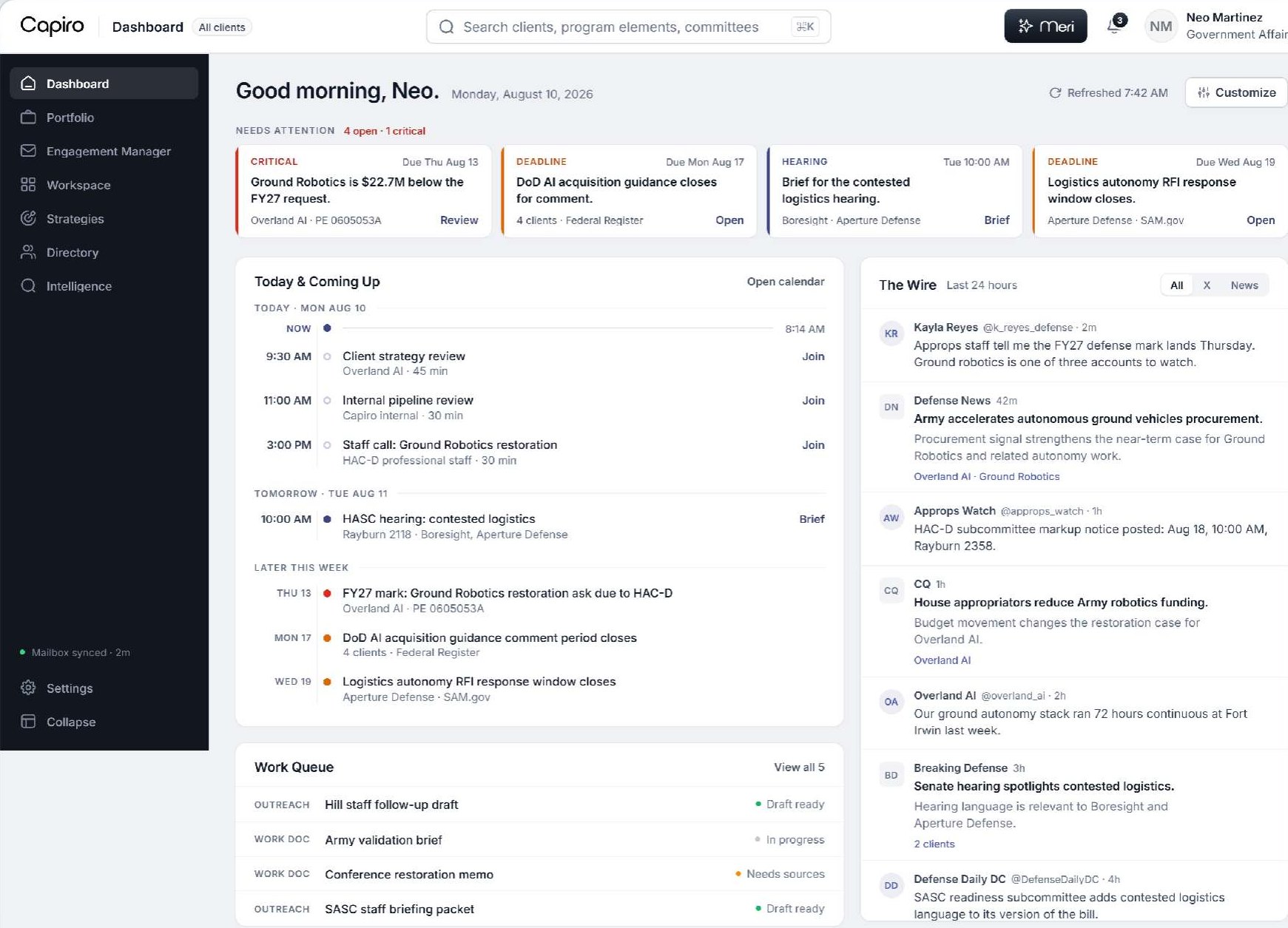Join the Client strategy review meeting

pyautogui.click(x=813, y=356)
